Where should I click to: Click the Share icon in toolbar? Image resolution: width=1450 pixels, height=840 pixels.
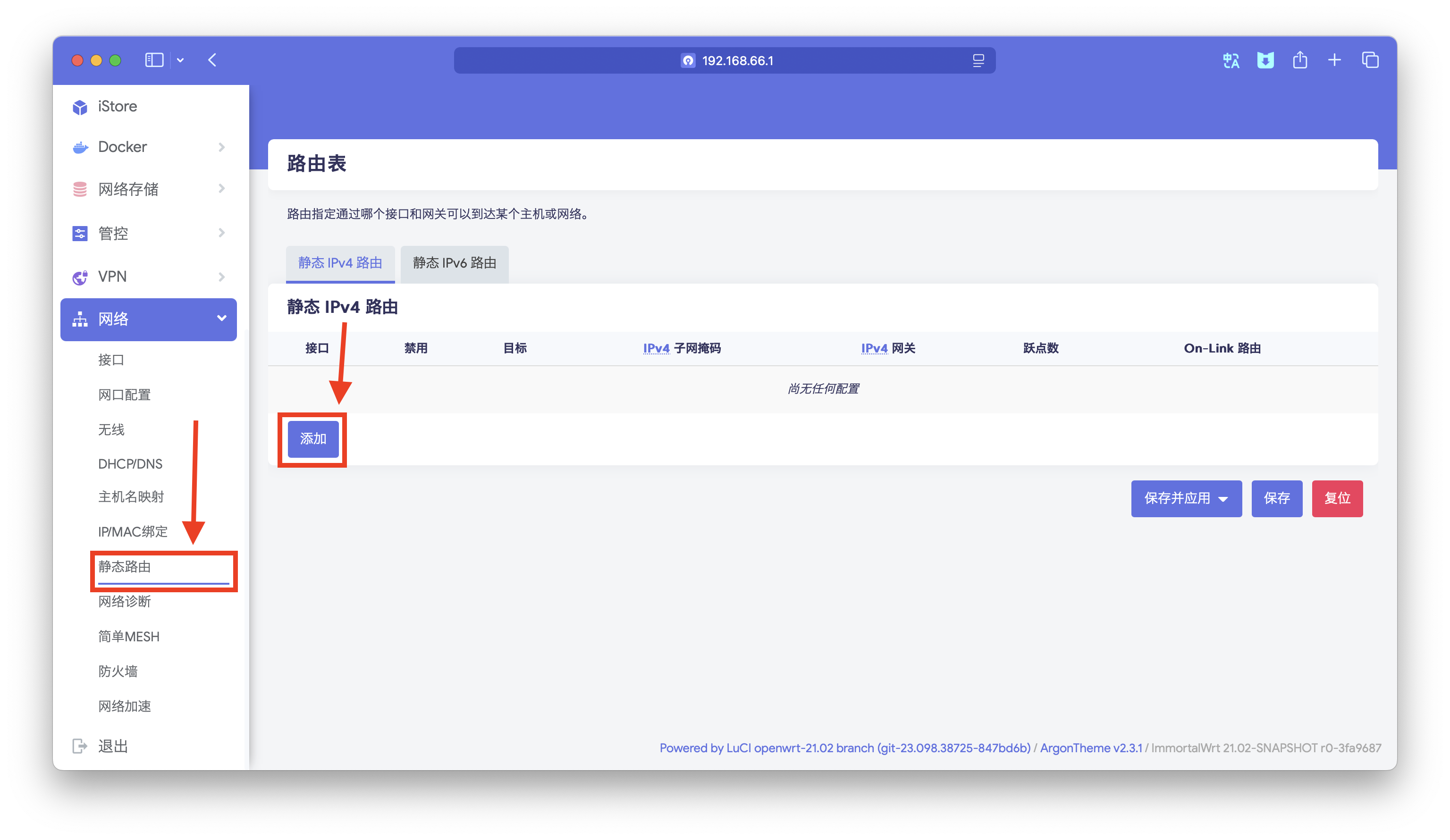pyautogui.click(x=1300, y=60)
